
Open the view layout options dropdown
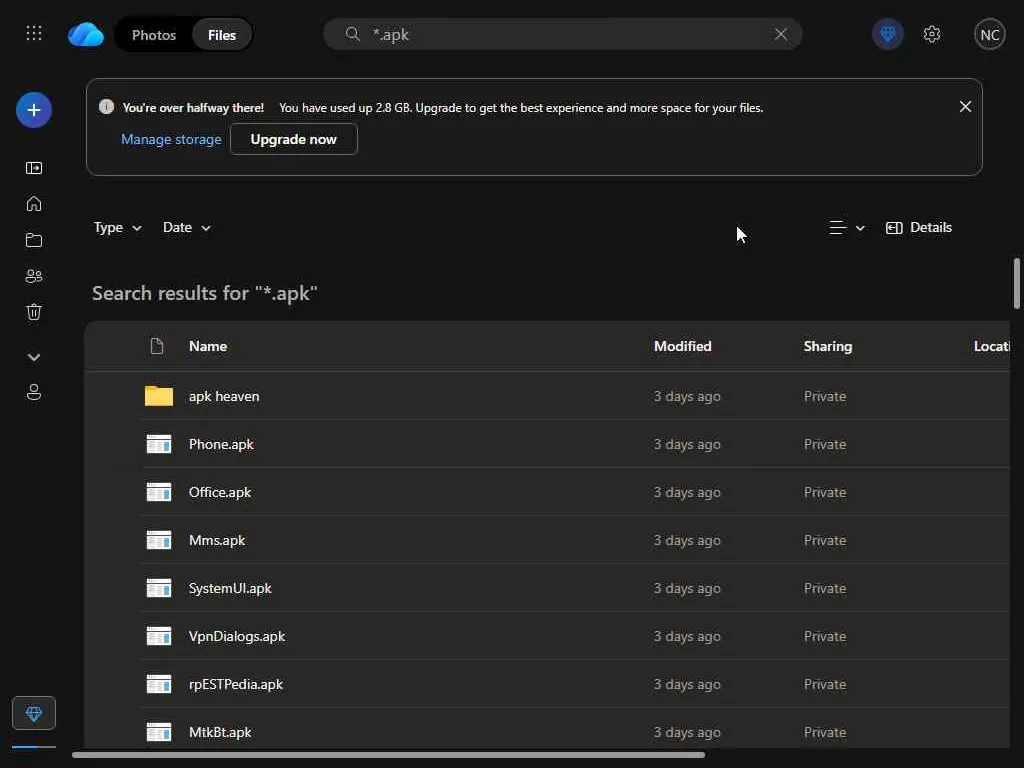[846, 228]
